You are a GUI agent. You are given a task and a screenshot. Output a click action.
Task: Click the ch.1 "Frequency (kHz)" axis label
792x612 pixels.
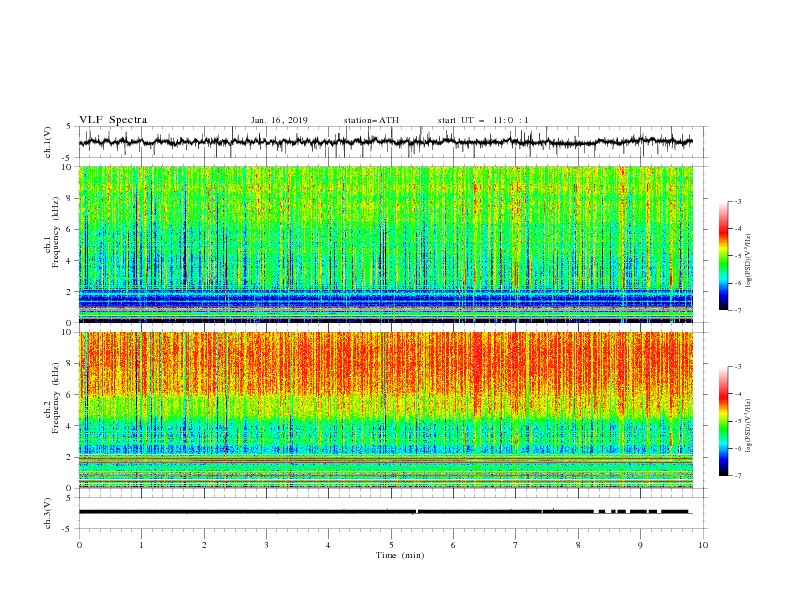[x=55, y=234]
